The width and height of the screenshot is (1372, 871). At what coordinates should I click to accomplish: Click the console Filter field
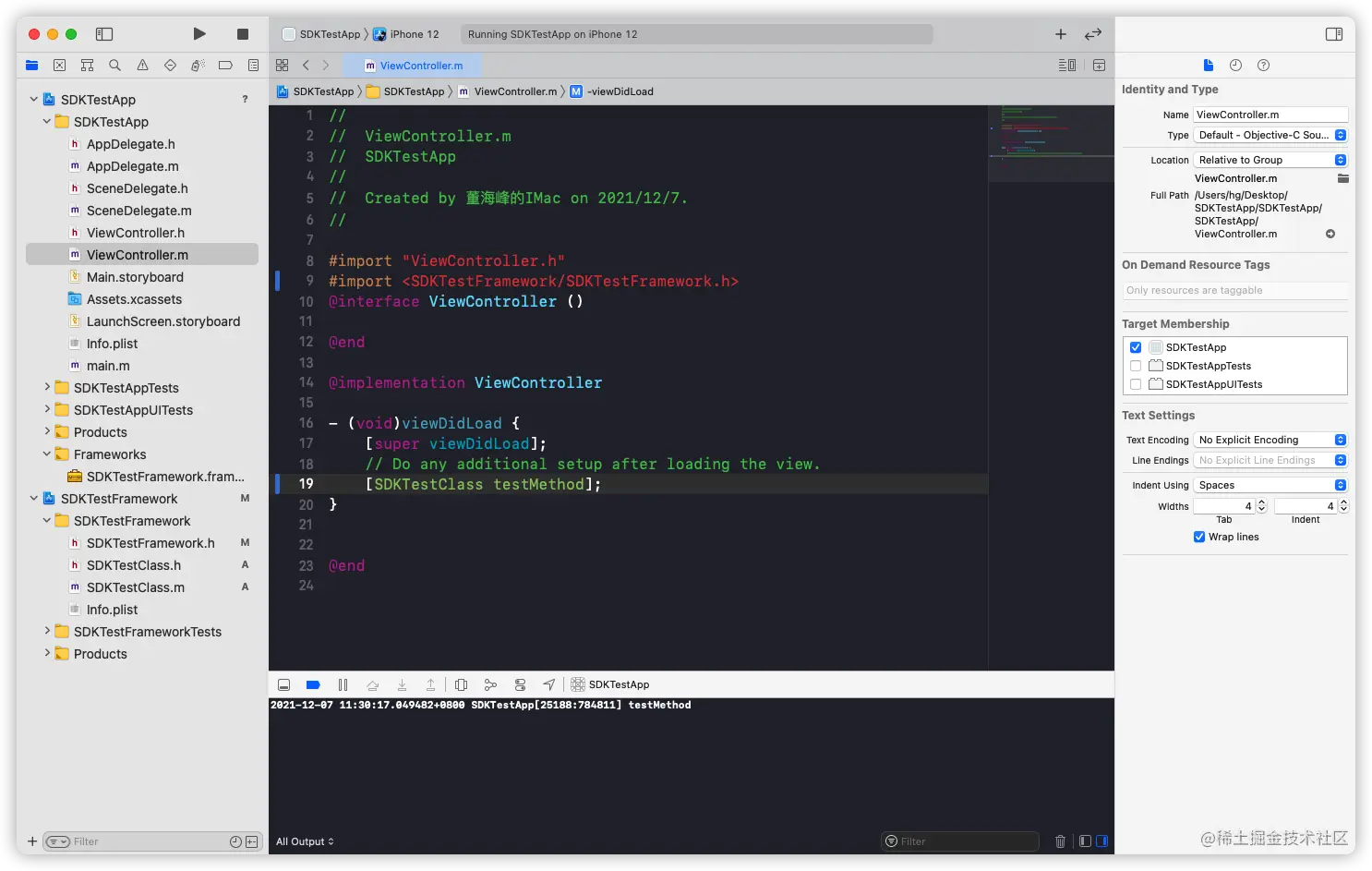point(960,841)
